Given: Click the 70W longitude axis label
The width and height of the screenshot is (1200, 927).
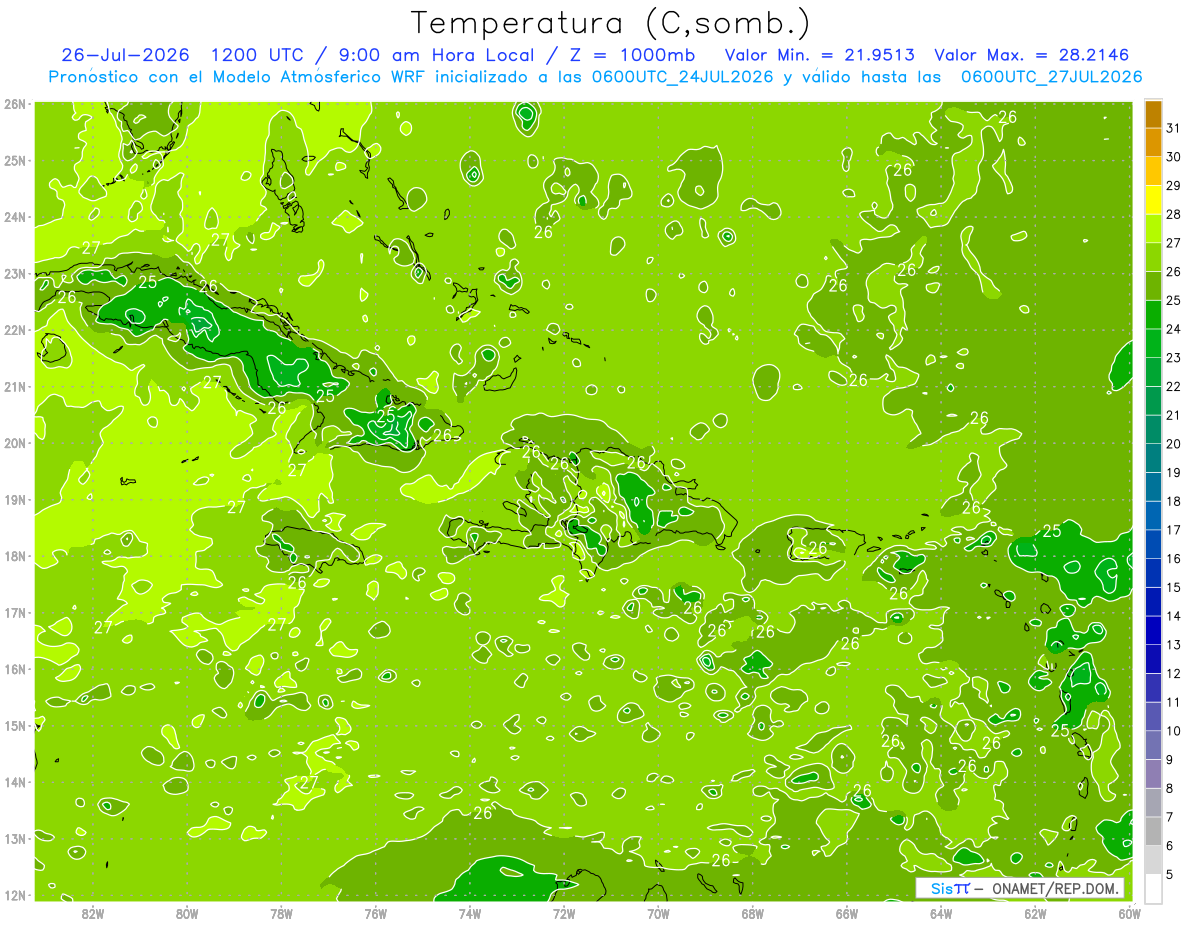Looking at the screenshot, I should (x=658, y=913).
